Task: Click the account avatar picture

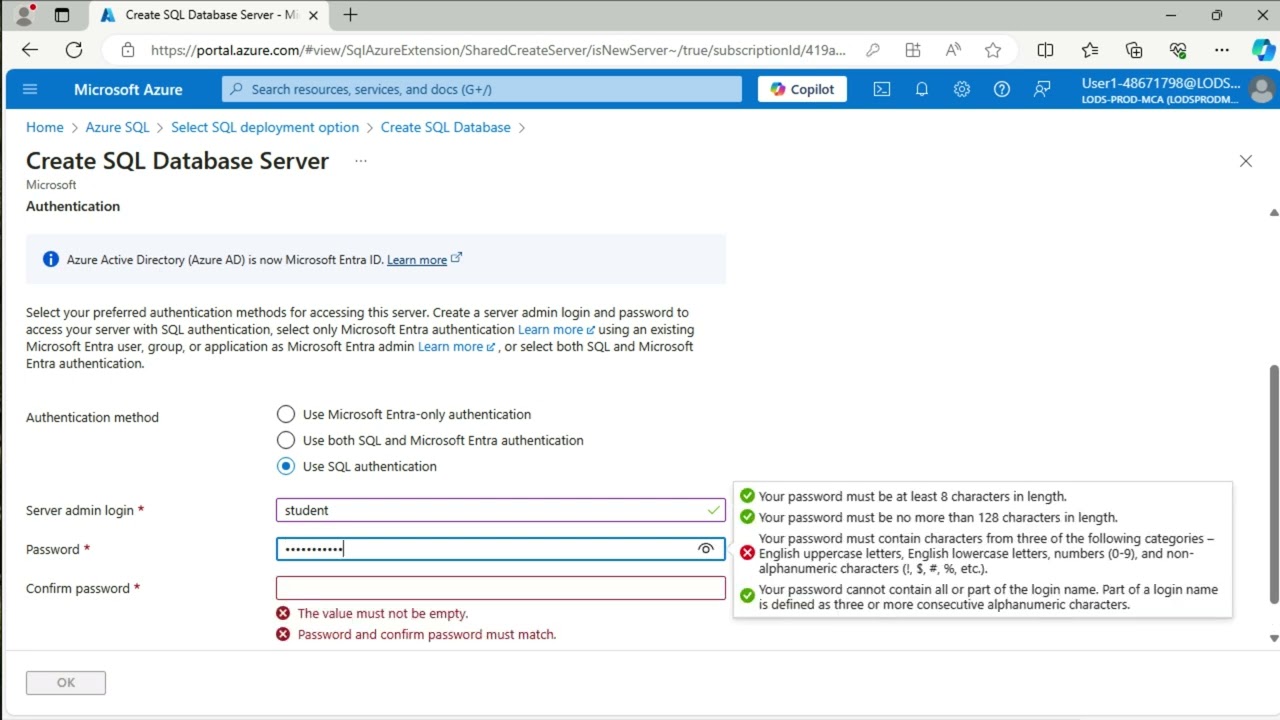Action: (1261, 89)
